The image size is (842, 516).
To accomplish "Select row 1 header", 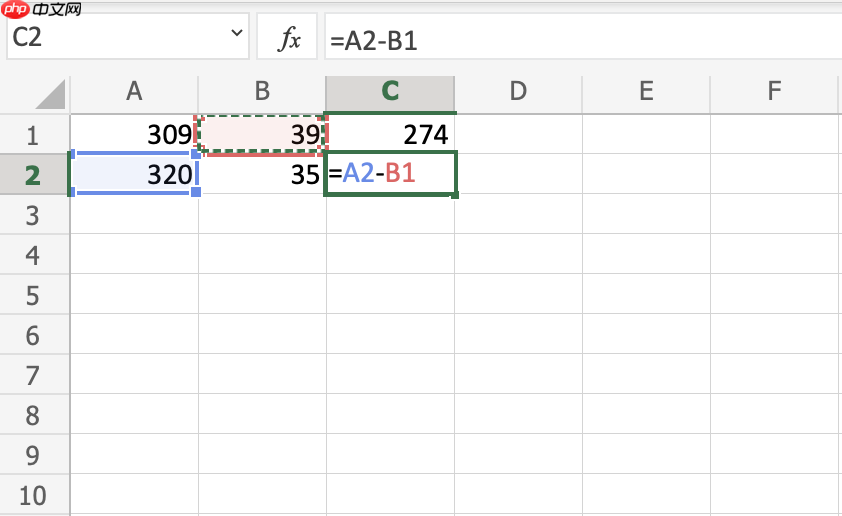I will point(33,134).
